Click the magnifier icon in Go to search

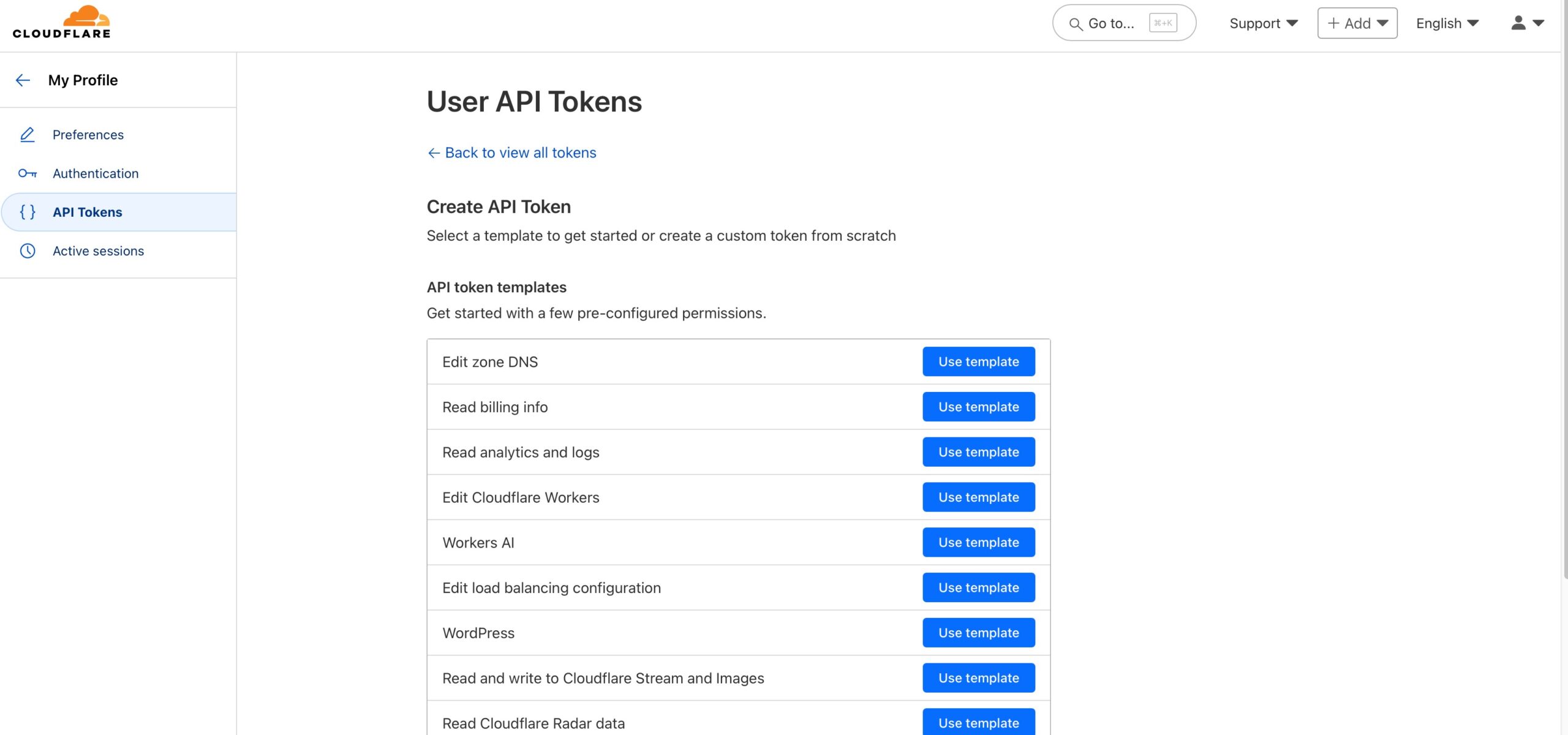click(1076, 24)
